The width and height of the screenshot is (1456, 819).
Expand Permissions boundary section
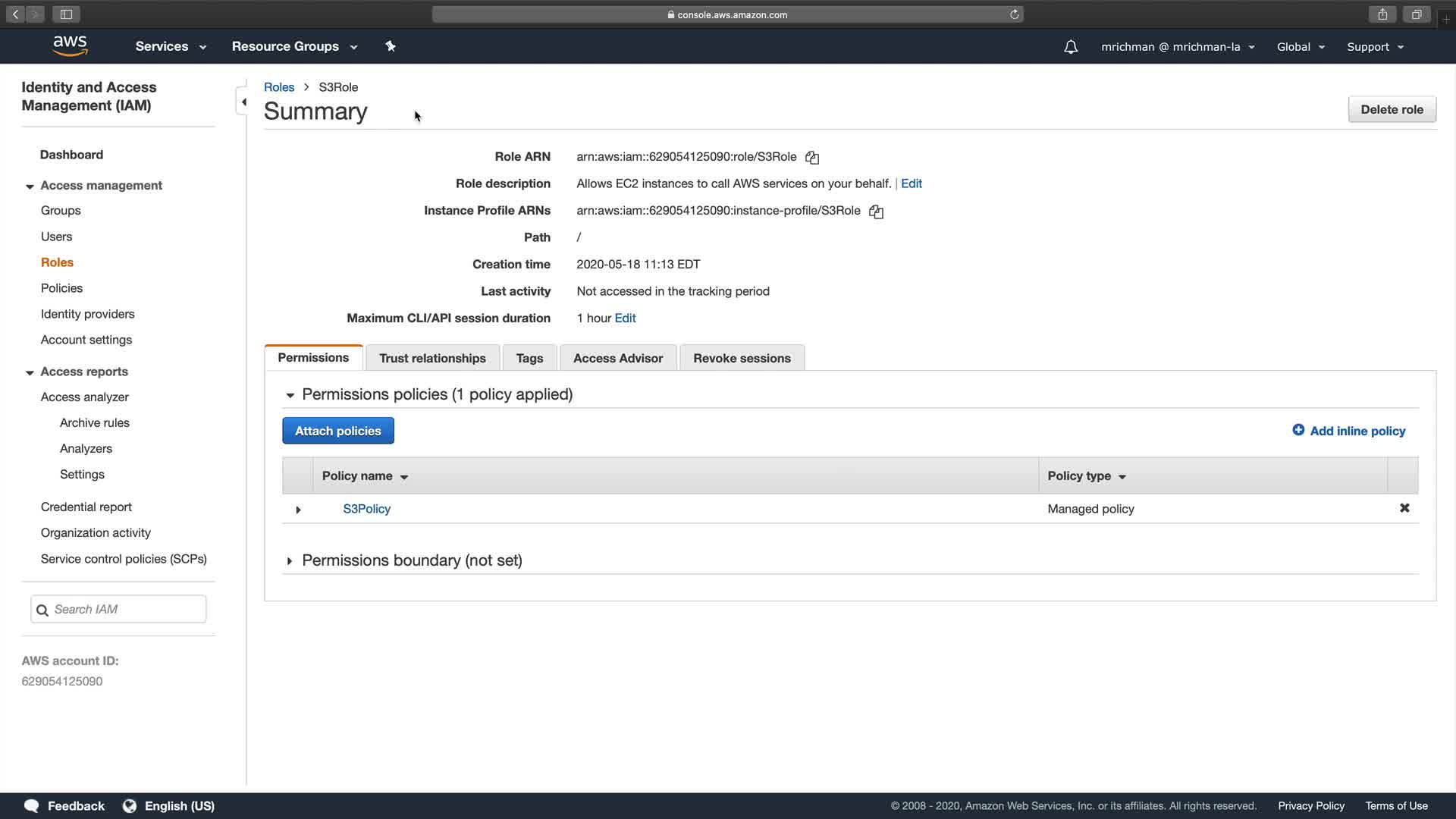290,561
